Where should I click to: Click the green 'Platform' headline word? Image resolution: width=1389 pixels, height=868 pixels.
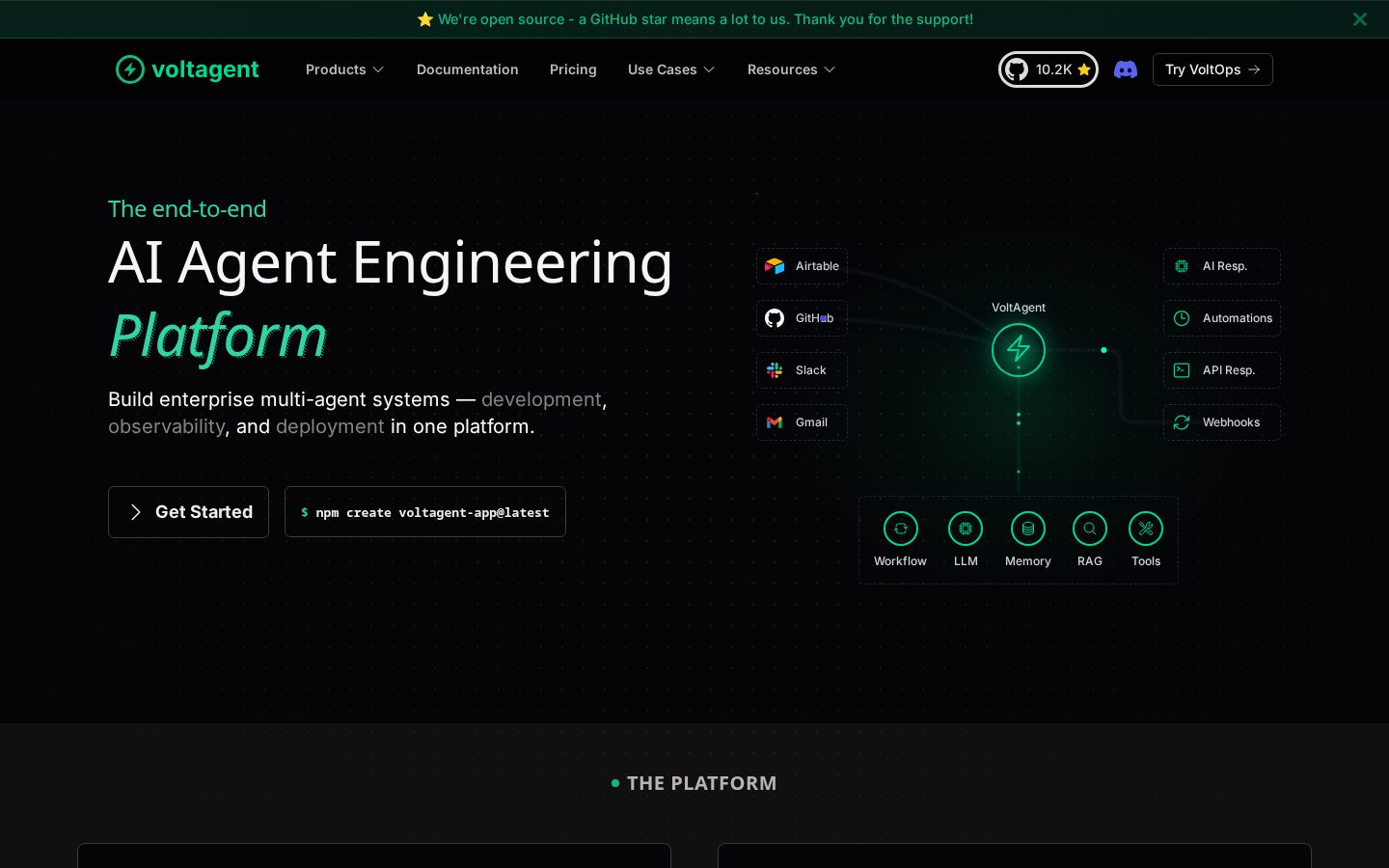click(x=218, y=337)
